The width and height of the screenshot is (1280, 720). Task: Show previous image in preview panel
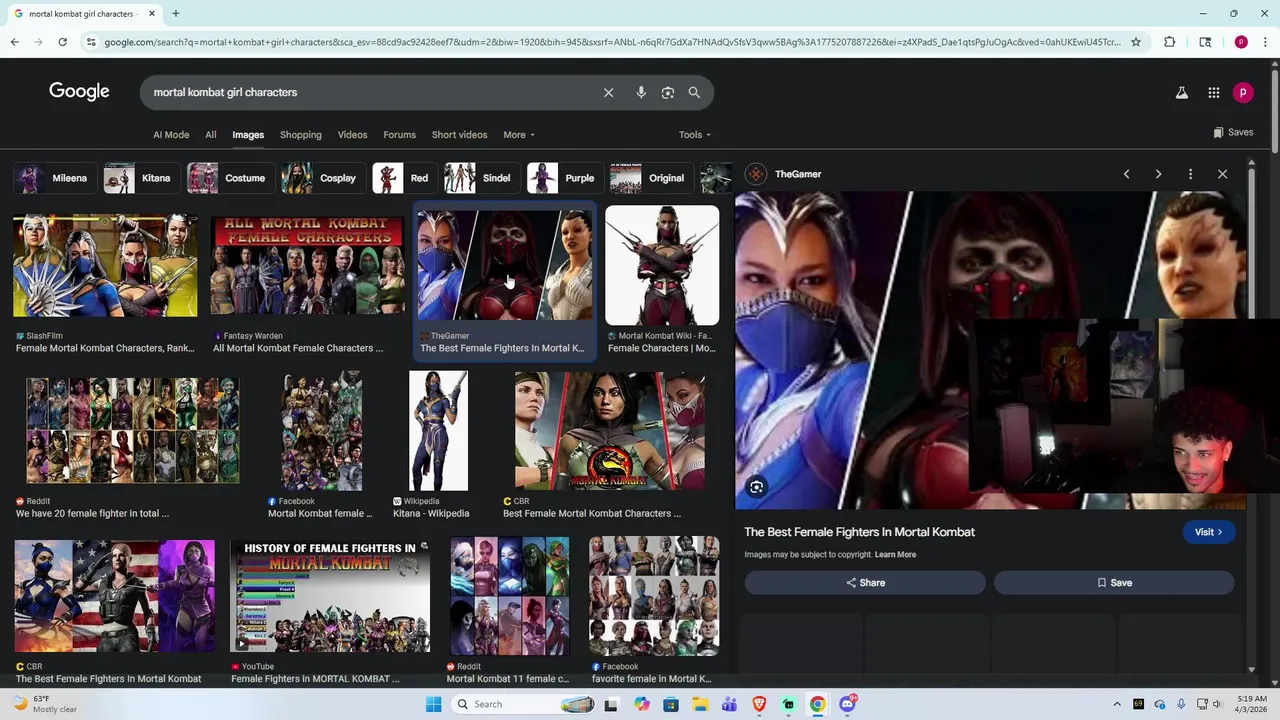(x=1126, y=174)
